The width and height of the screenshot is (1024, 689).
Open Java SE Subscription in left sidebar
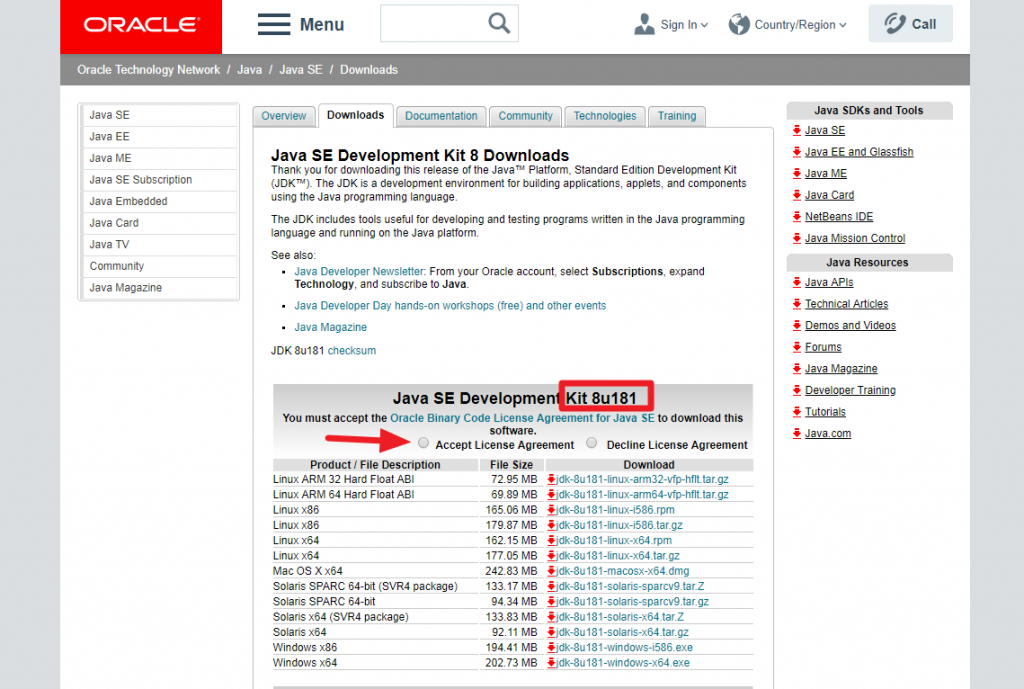pyautogui.click(x=159, y=180)
